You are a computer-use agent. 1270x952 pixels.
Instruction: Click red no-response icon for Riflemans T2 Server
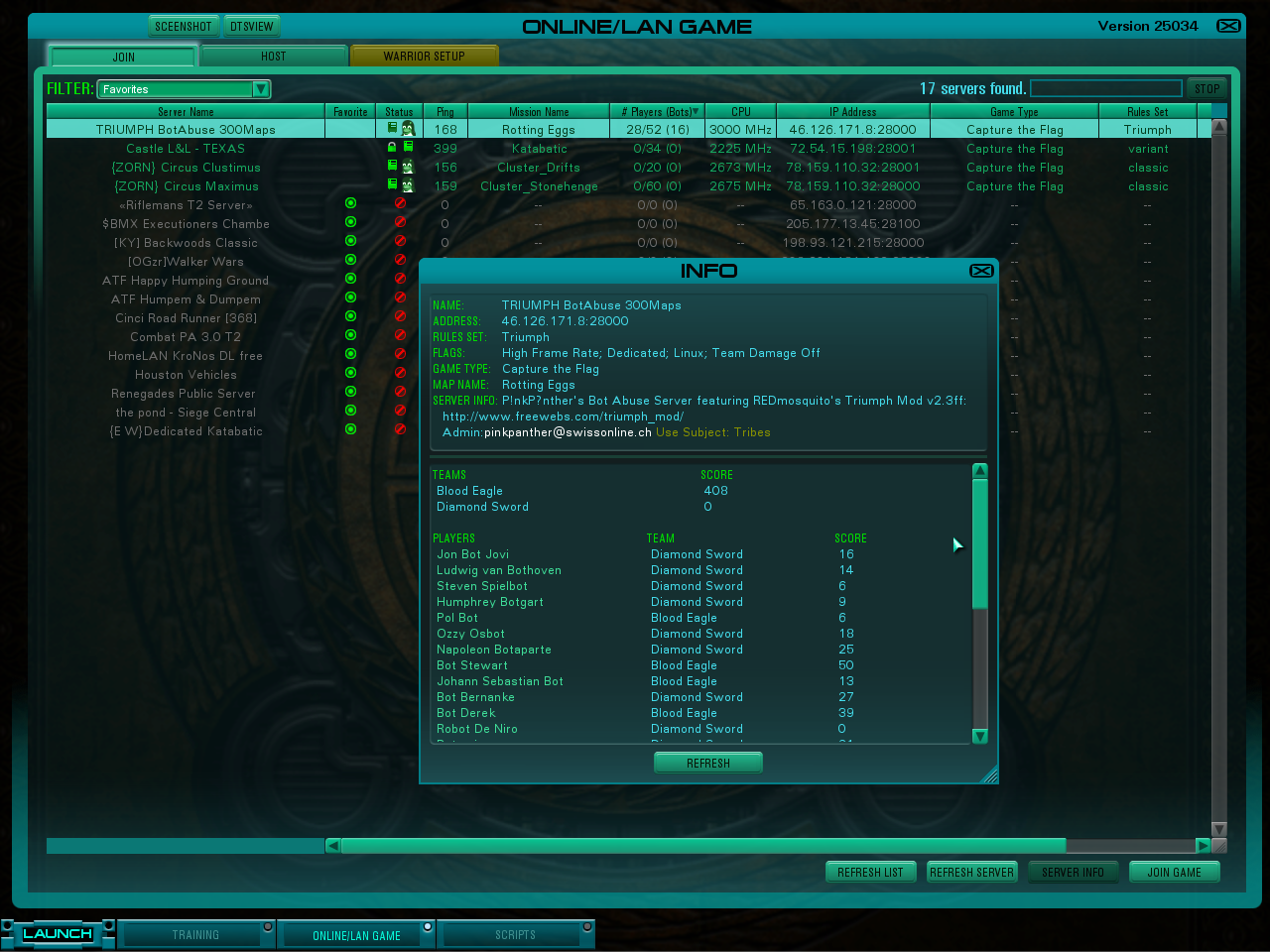click(400, 203)
